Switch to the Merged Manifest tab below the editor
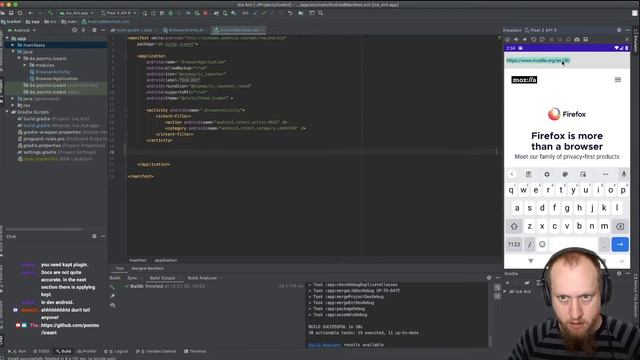 (x=147, y=268)
